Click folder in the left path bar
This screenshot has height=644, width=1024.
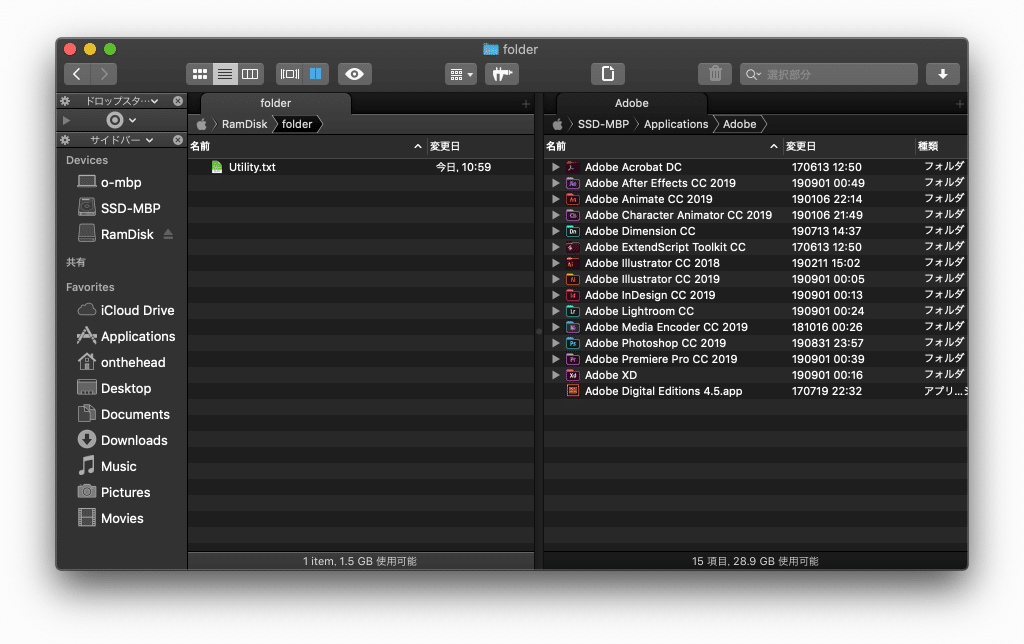pos(297,124)
